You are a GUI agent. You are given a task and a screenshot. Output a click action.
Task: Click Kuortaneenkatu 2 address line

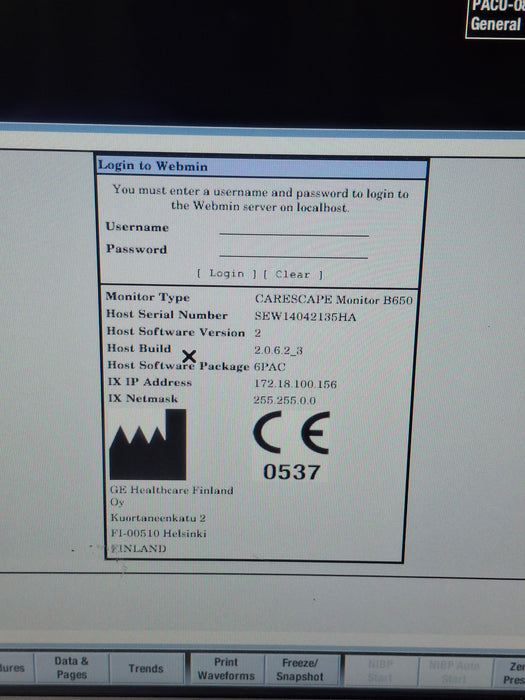click(158, 518)
